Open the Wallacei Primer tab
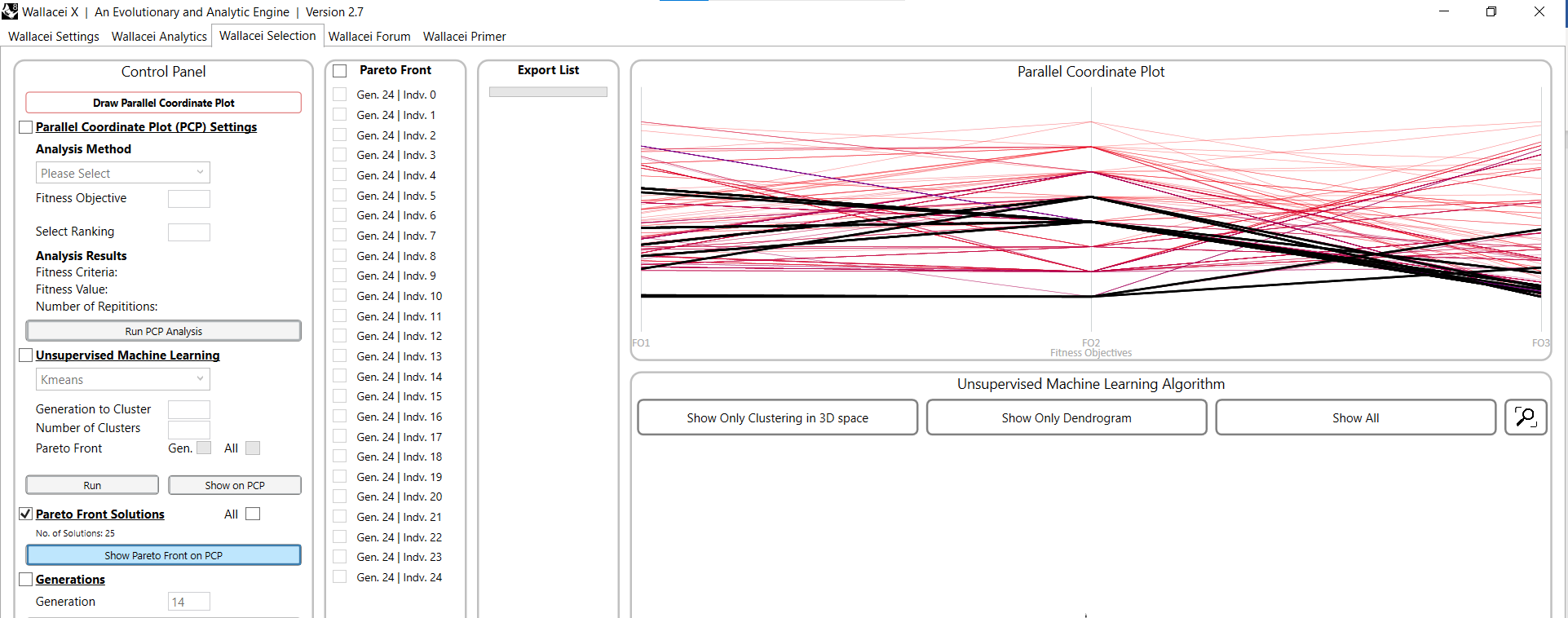 click(x=464, y=37)
